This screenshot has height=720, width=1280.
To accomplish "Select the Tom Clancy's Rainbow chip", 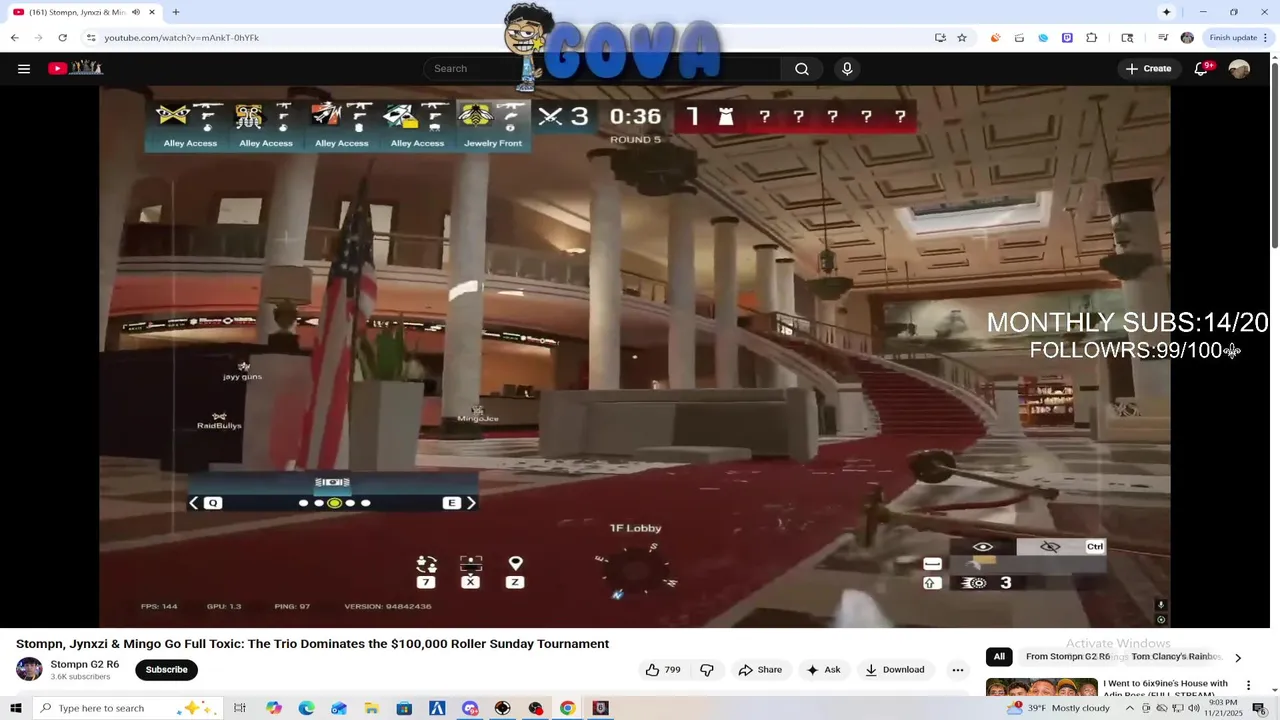I will (x=1176, y=657).
